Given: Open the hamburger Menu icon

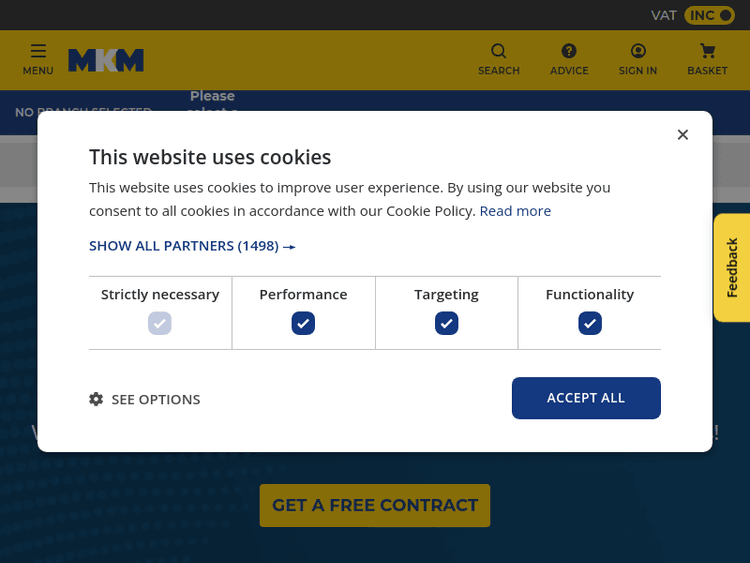Looking at the screenshot, I should point(38,52).
